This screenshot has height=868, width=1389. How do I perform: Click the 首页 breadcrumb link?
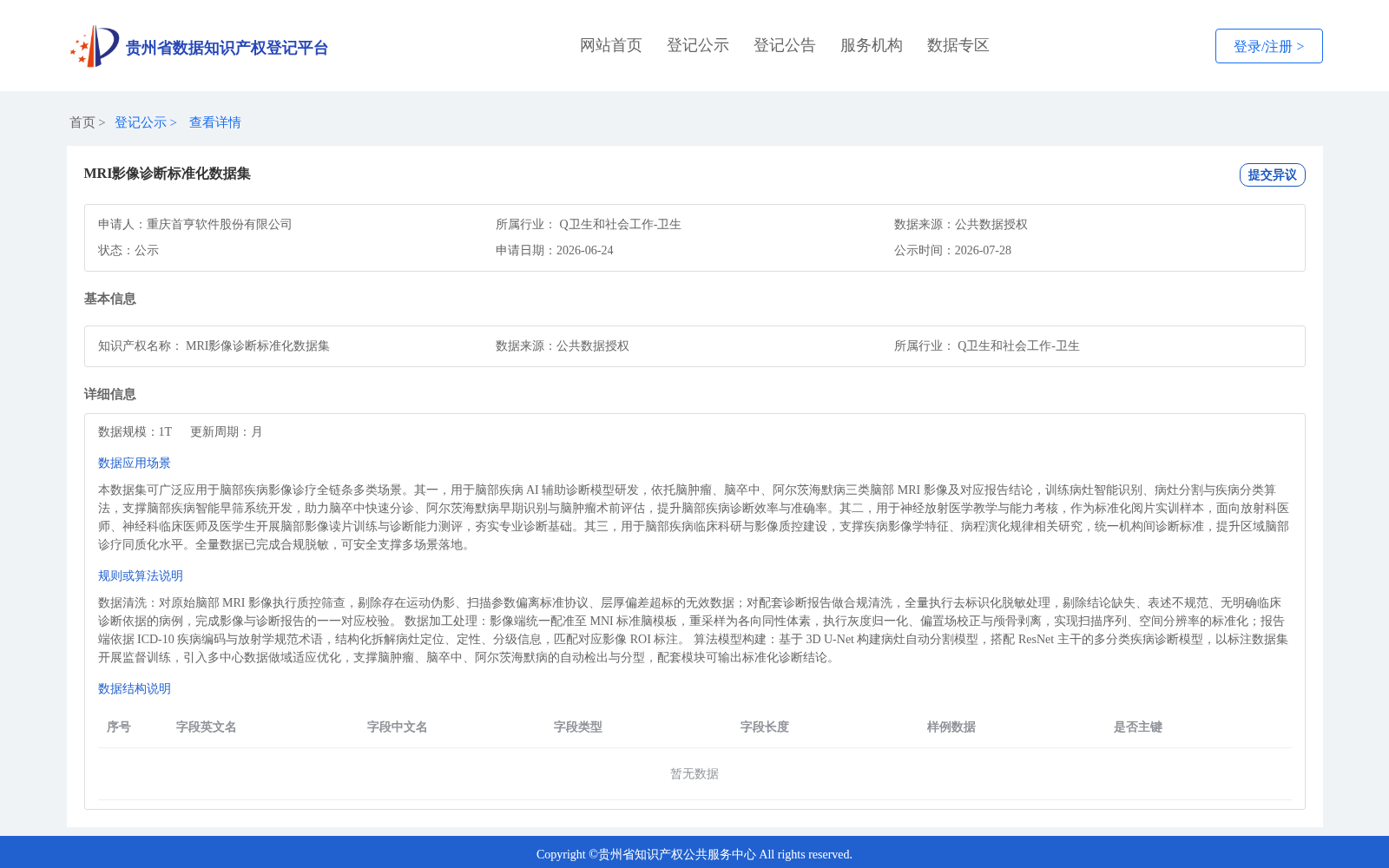tap(82, 122)
